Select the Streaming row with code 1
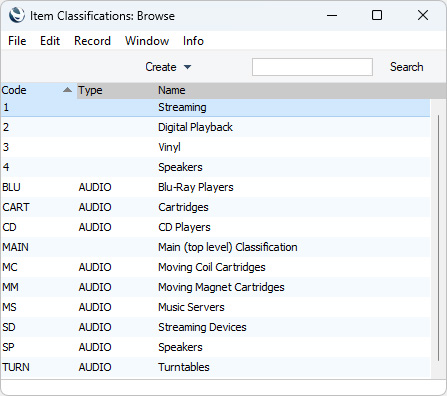Screen dimensions: 447x396 click(215, 107)
